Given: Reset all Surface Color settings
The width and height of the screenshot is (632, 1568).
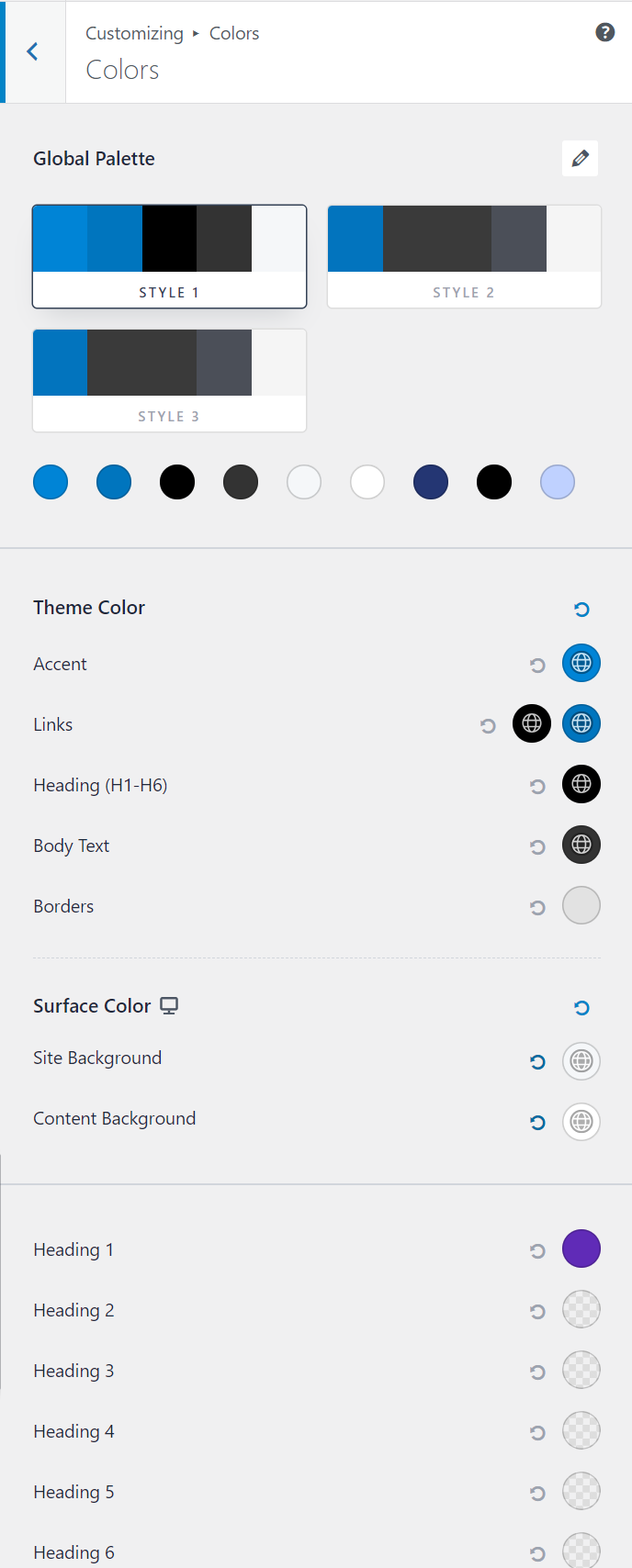Looking at the screenshot, I should pyautogui.click(x=581, y=1007).
